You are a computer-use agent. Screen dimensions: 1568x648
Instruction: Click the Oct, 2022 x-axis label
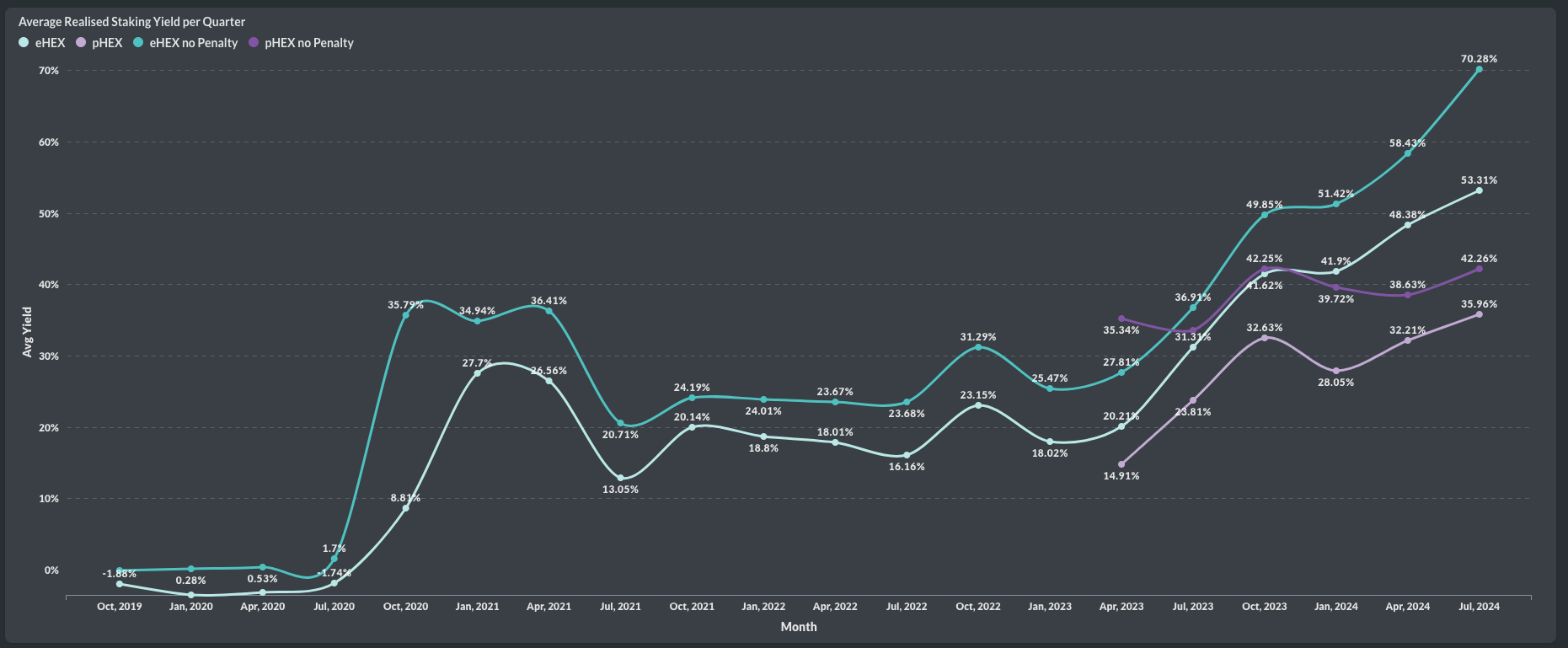point(978,607)
